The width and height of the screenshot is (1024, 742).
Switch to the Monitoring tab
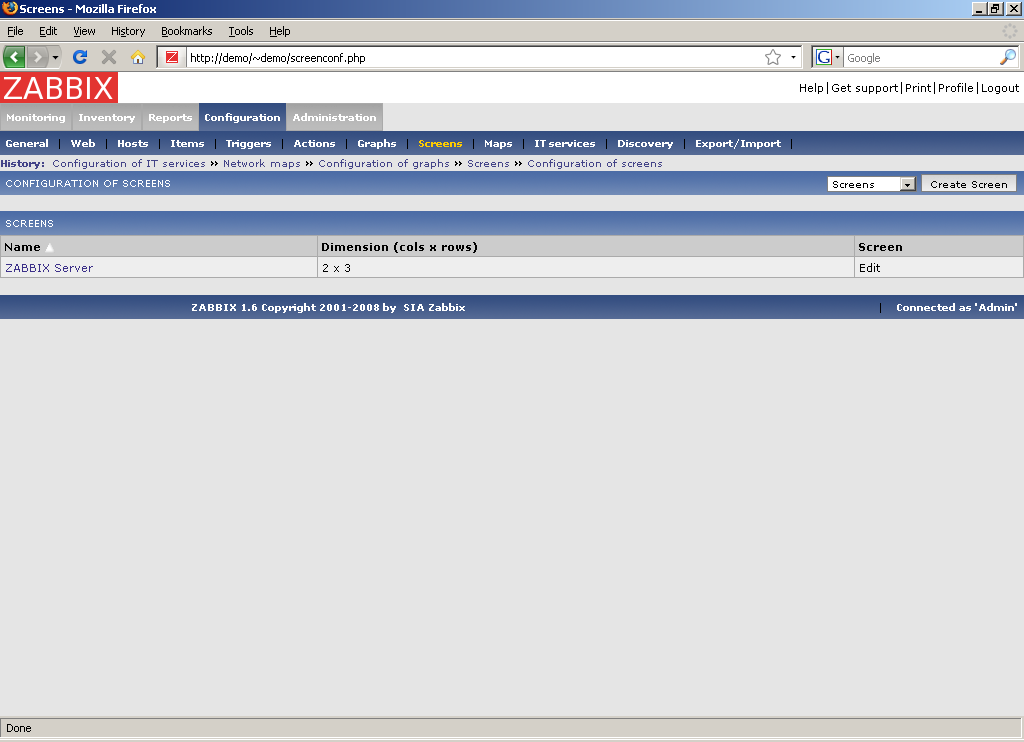[36, 118]
